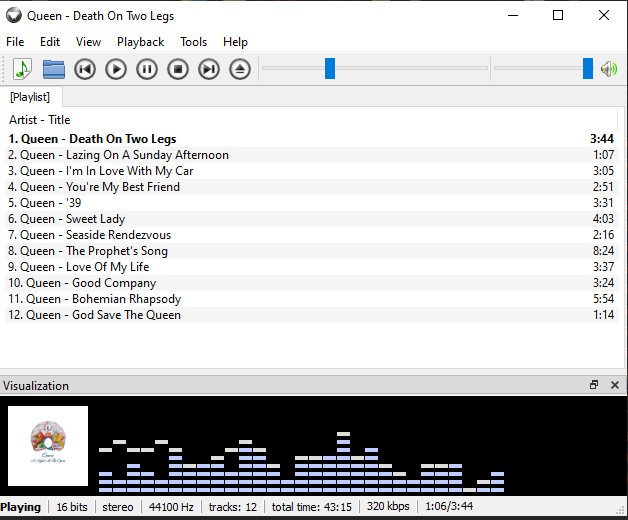628x520 pixels.
Task: Click the eject button in toolbar
Action: [240, 69]
